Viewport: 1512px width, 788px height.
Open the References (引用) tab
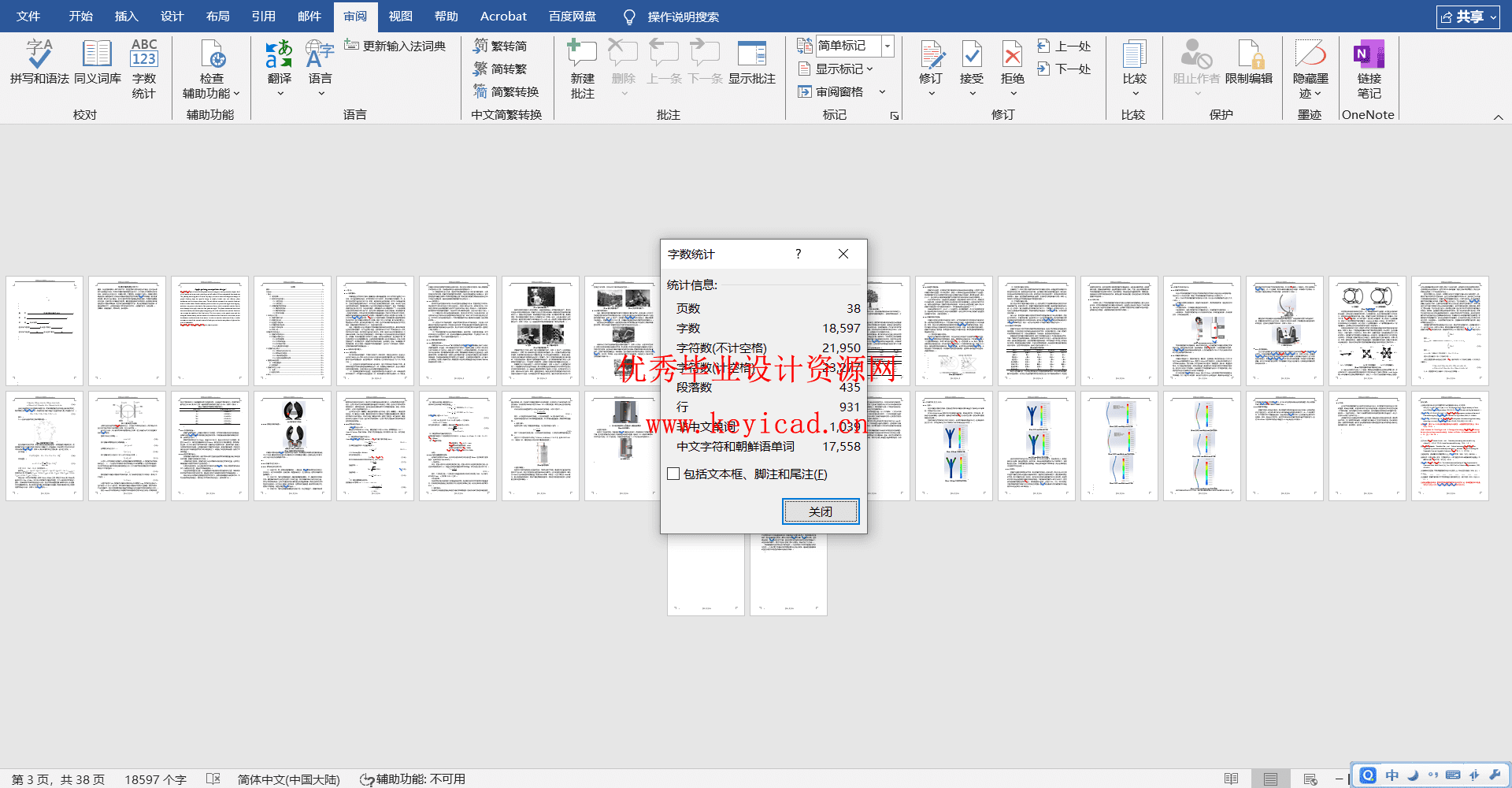pos(263,17)
